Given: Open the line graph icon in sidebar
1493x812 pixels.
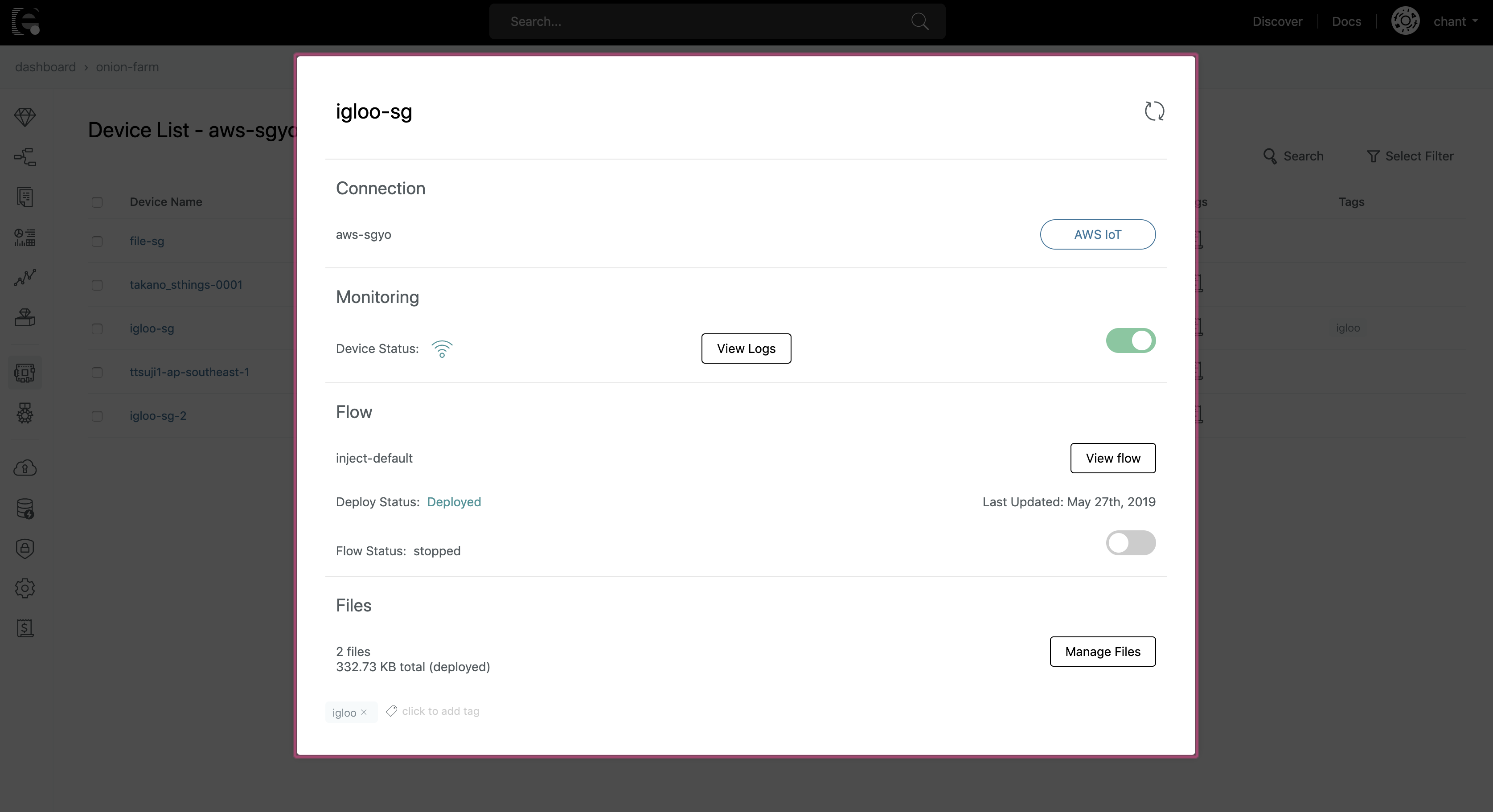Looking at the screenshot, I should (25, 277).
